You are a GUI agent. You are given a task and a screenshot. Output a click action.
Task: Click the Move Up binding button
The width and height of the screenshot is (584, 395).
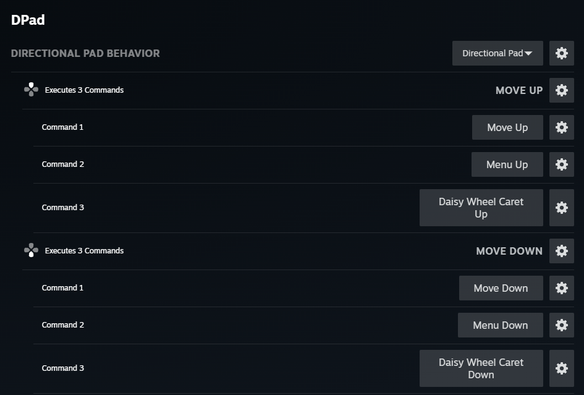pyautogui.click(x=507, y=127)
